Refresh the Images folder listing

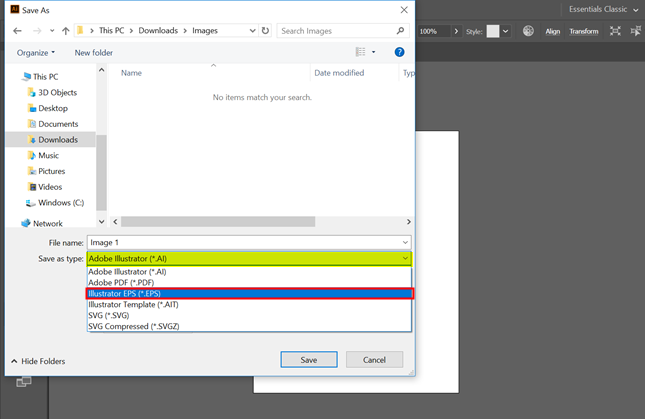(265, 31)
